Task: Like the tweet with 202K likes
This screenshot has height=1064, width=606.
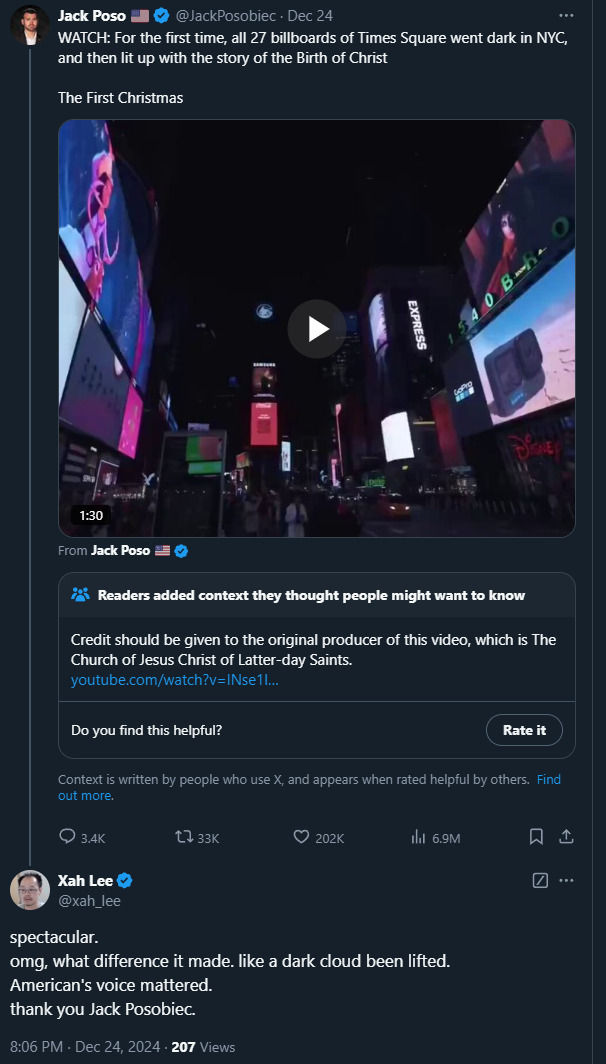Action: point(302,837)
